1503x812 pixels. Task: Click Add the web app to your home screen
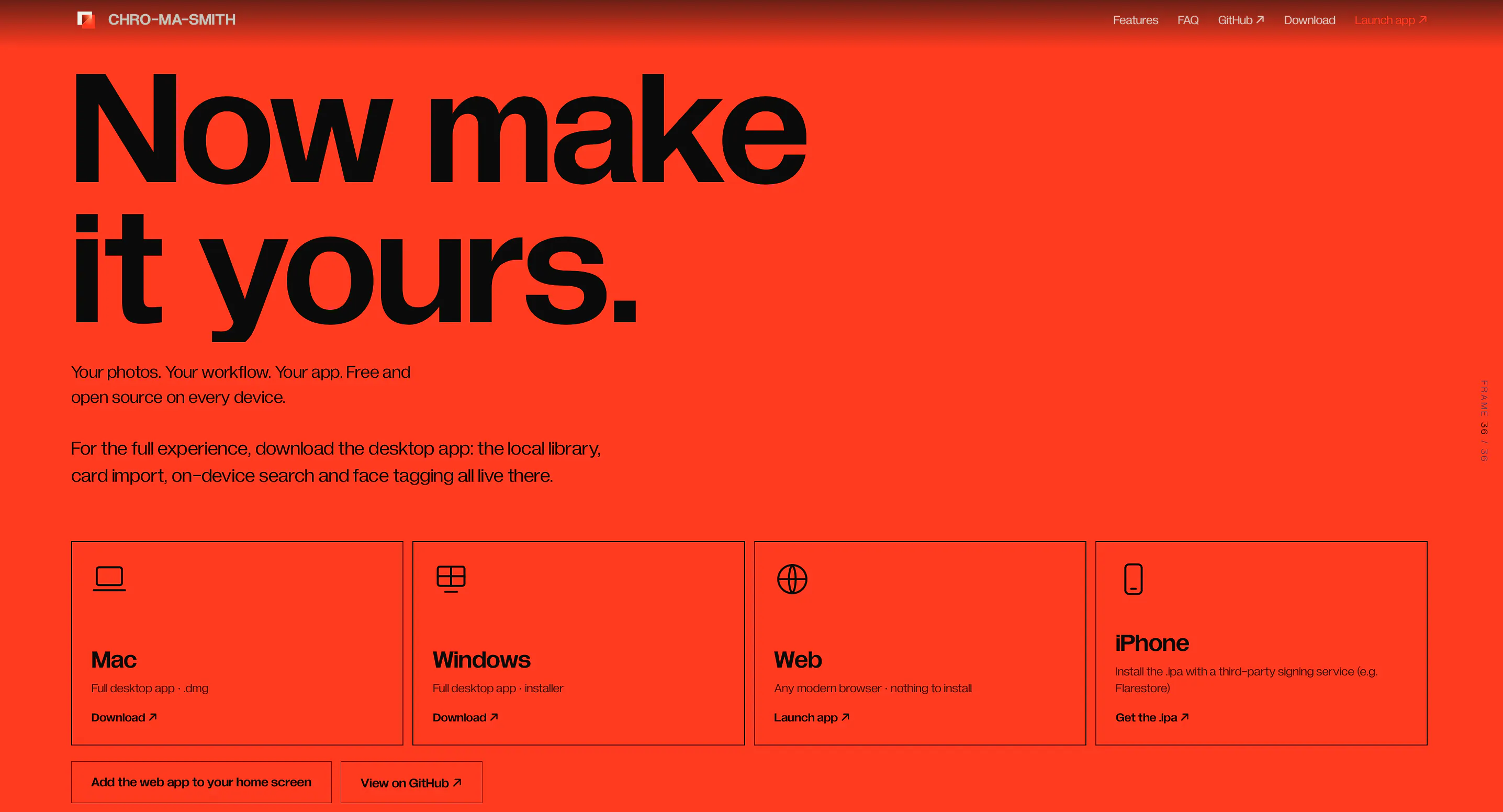201,782
